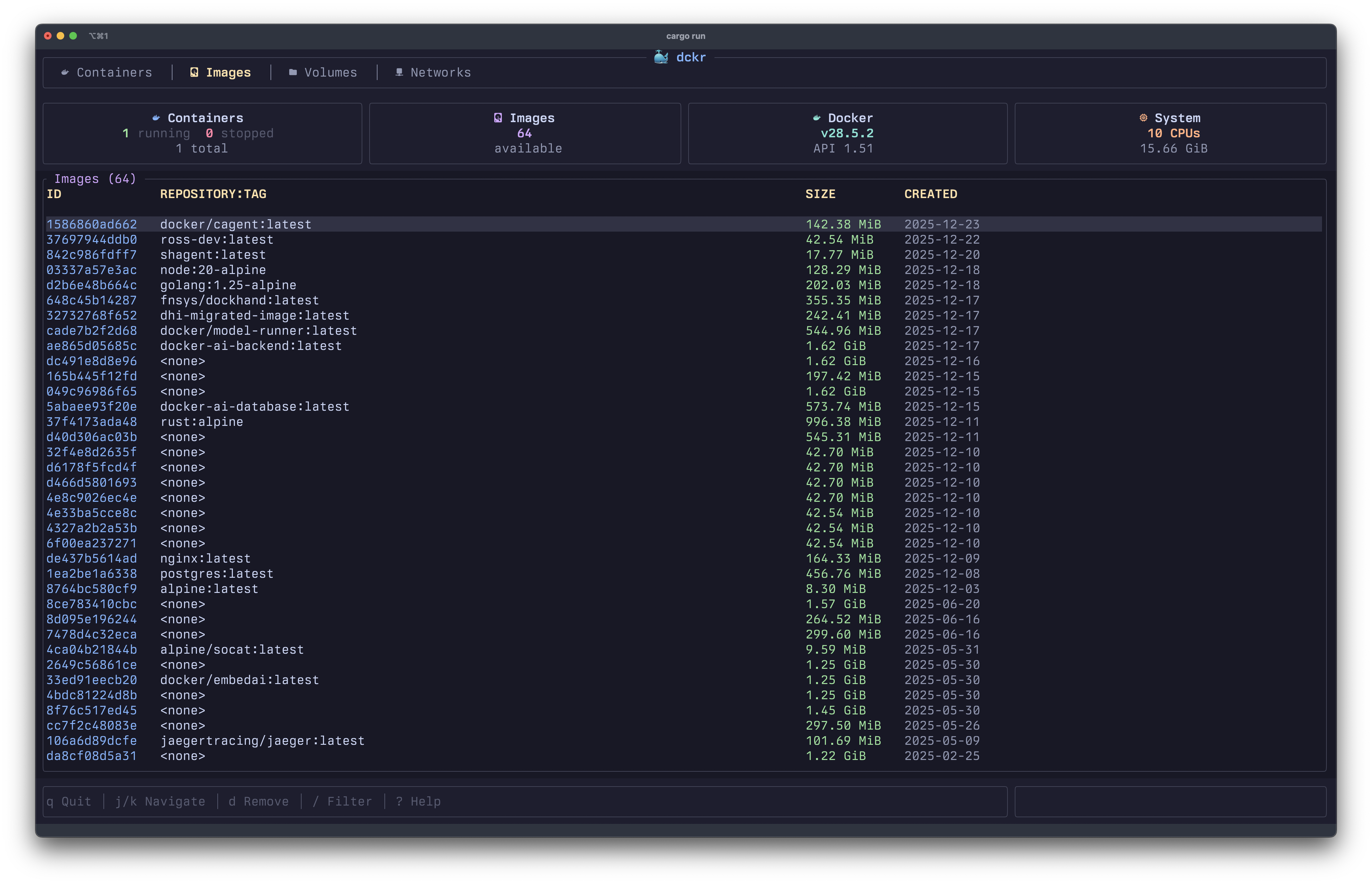
Task: Click the q Quit shortcut hint
Action: coord(69,801)
